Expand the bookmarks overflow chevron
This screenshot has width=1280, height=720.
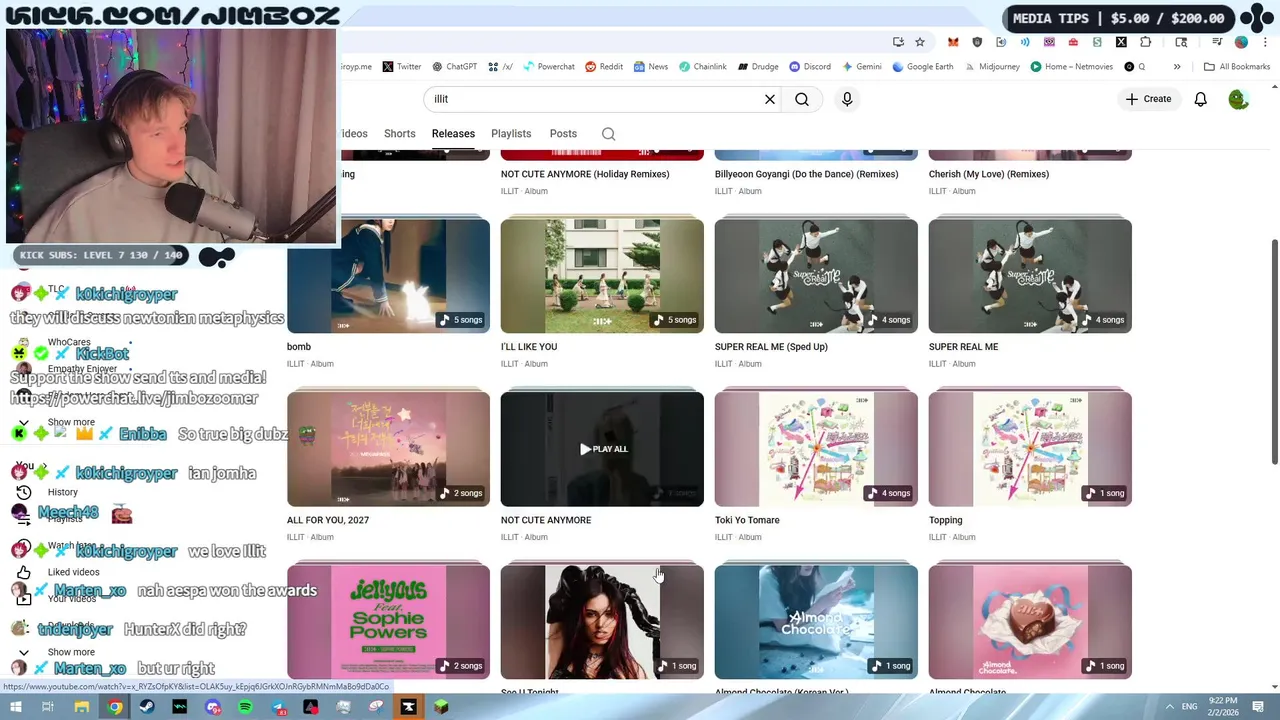click(1177, 67)
